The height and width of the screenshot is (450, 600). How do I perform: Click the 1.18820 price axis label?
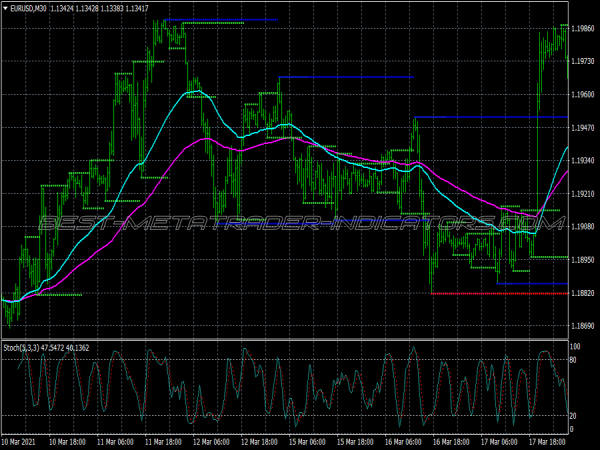[x=583, y=293]
